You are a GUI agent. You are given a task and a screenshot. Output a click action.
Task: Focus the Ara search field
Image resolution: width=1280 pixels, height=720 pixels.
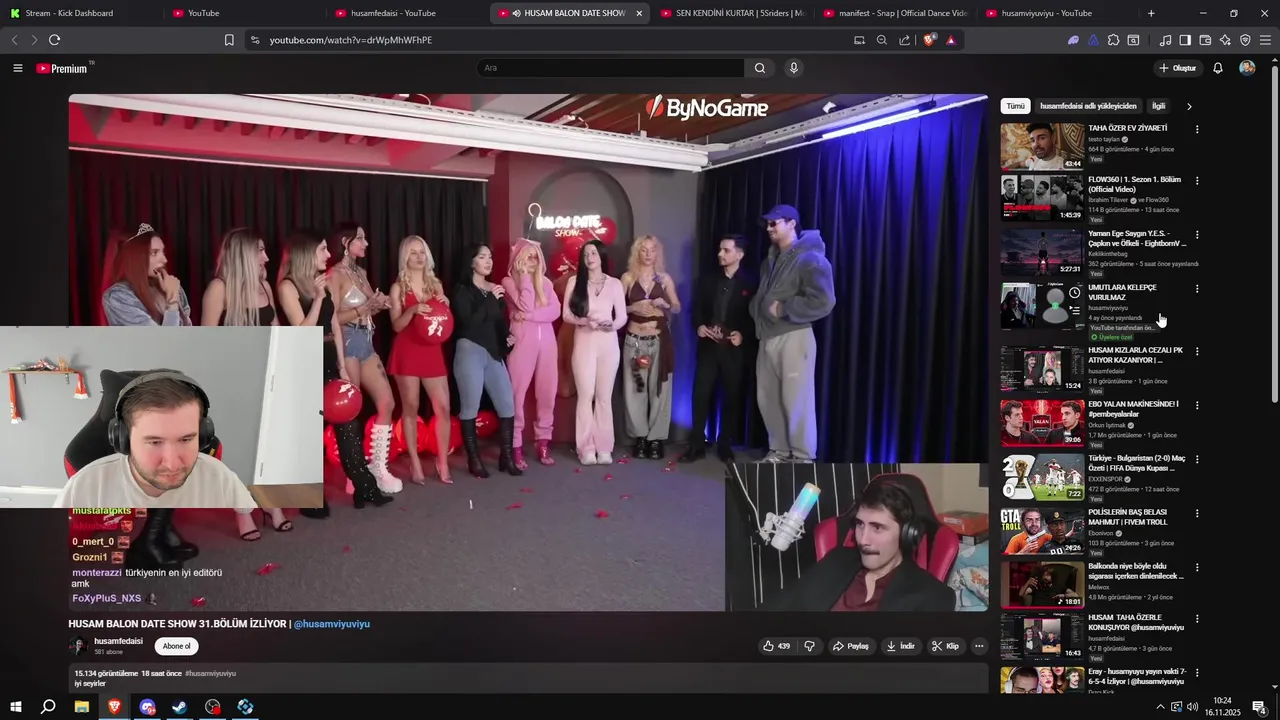(610, 68)
